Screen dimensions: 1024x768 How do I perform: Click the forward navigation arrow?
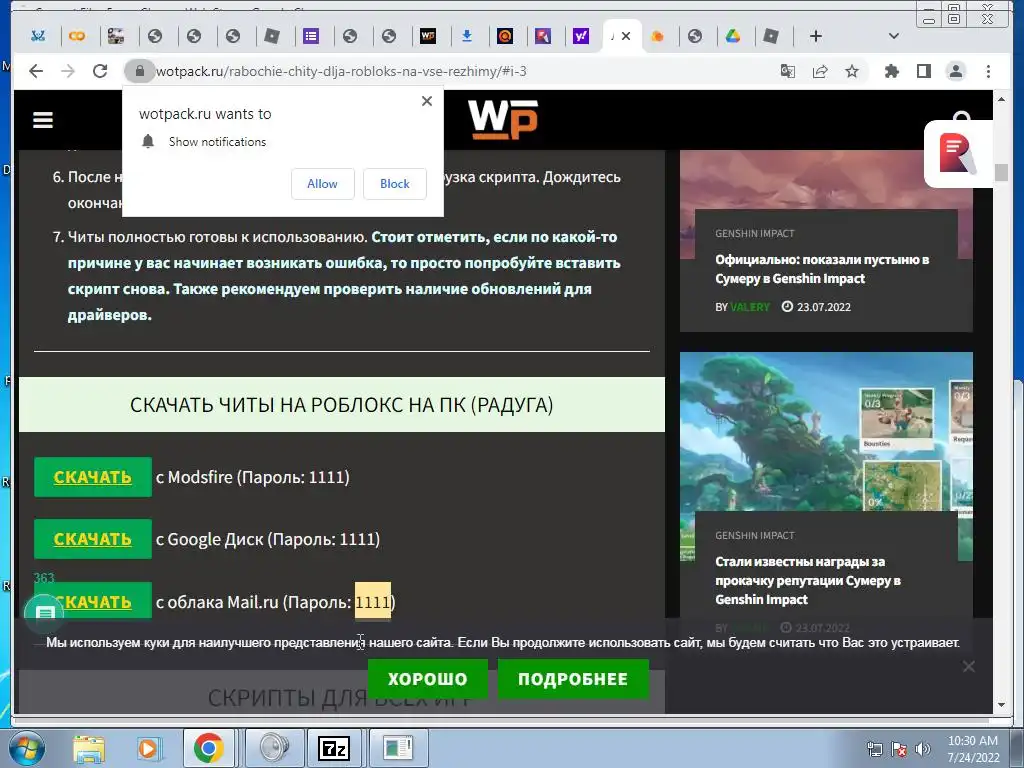click(x=68, y=71)
